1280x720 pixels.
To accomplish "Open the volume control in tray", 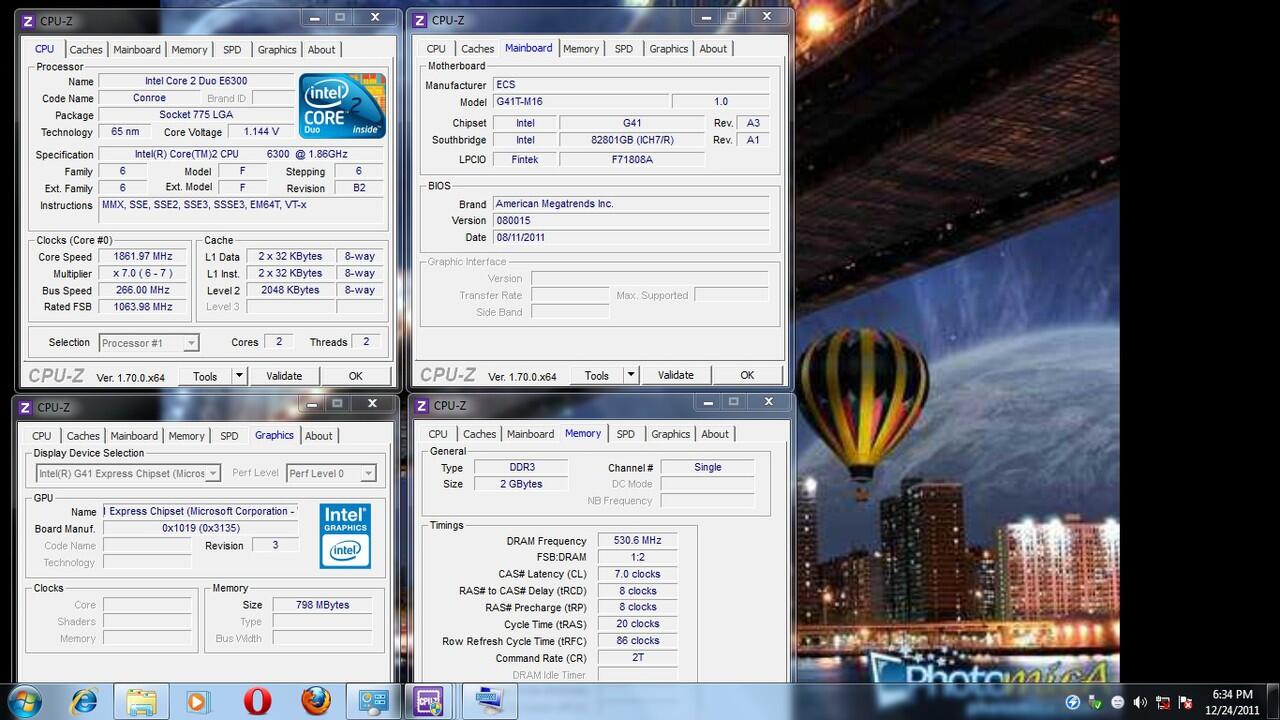I will coord(1141,702).
